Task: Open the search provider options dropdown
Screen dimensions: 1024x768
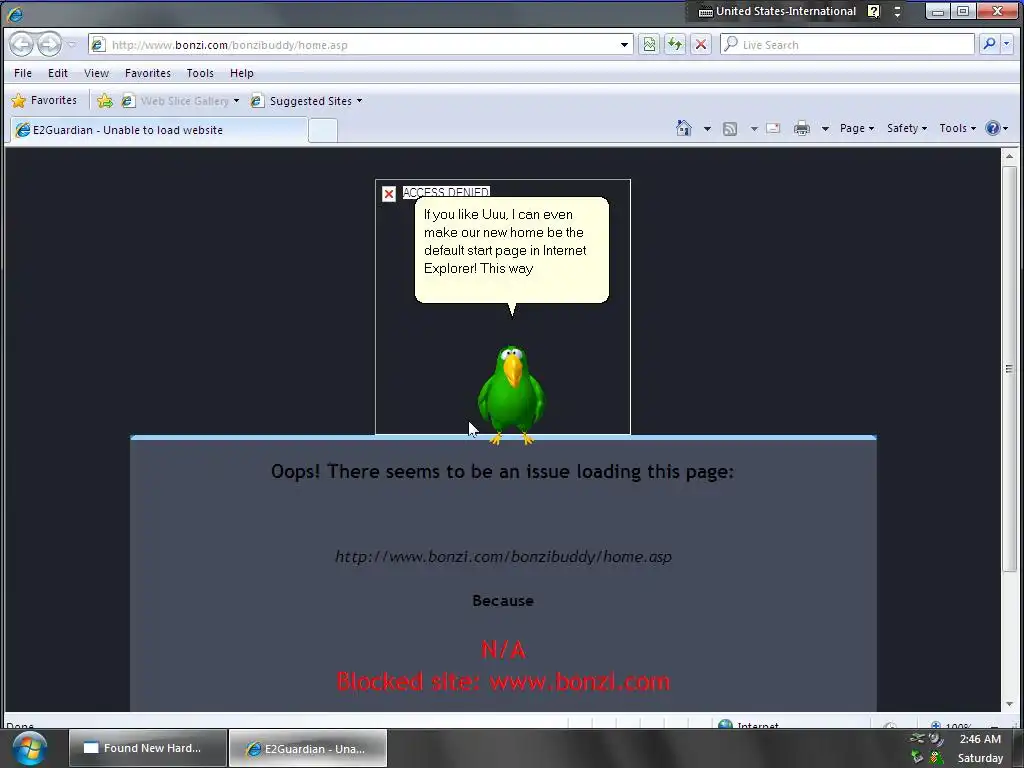Action: click(x=1006, y=44)
